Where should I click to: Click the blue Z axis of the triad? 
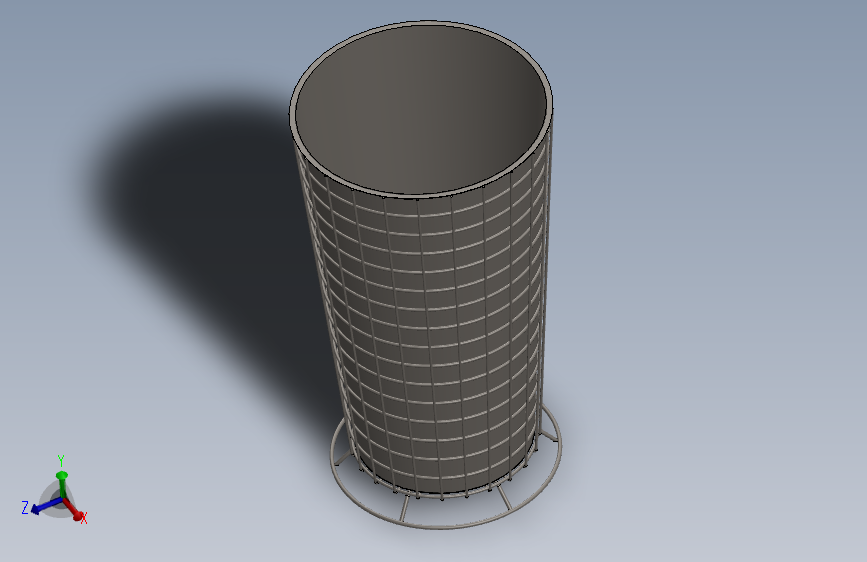point(46,506)
